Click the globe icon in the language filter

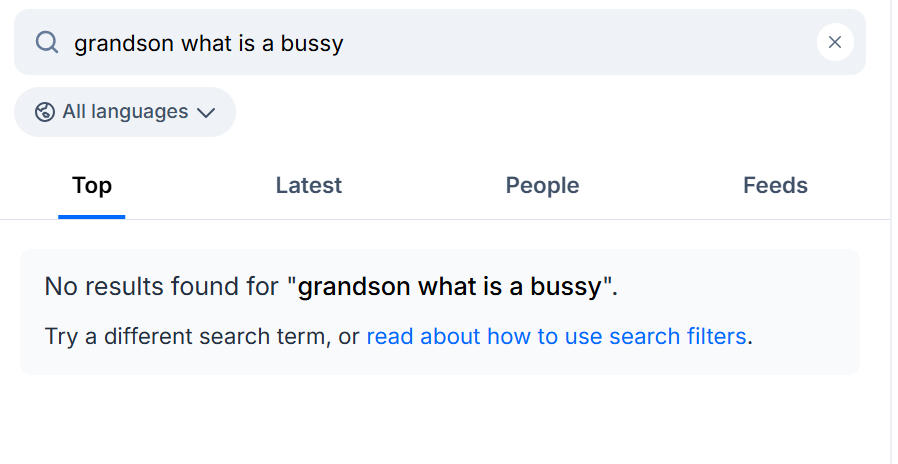coord(44,112)
